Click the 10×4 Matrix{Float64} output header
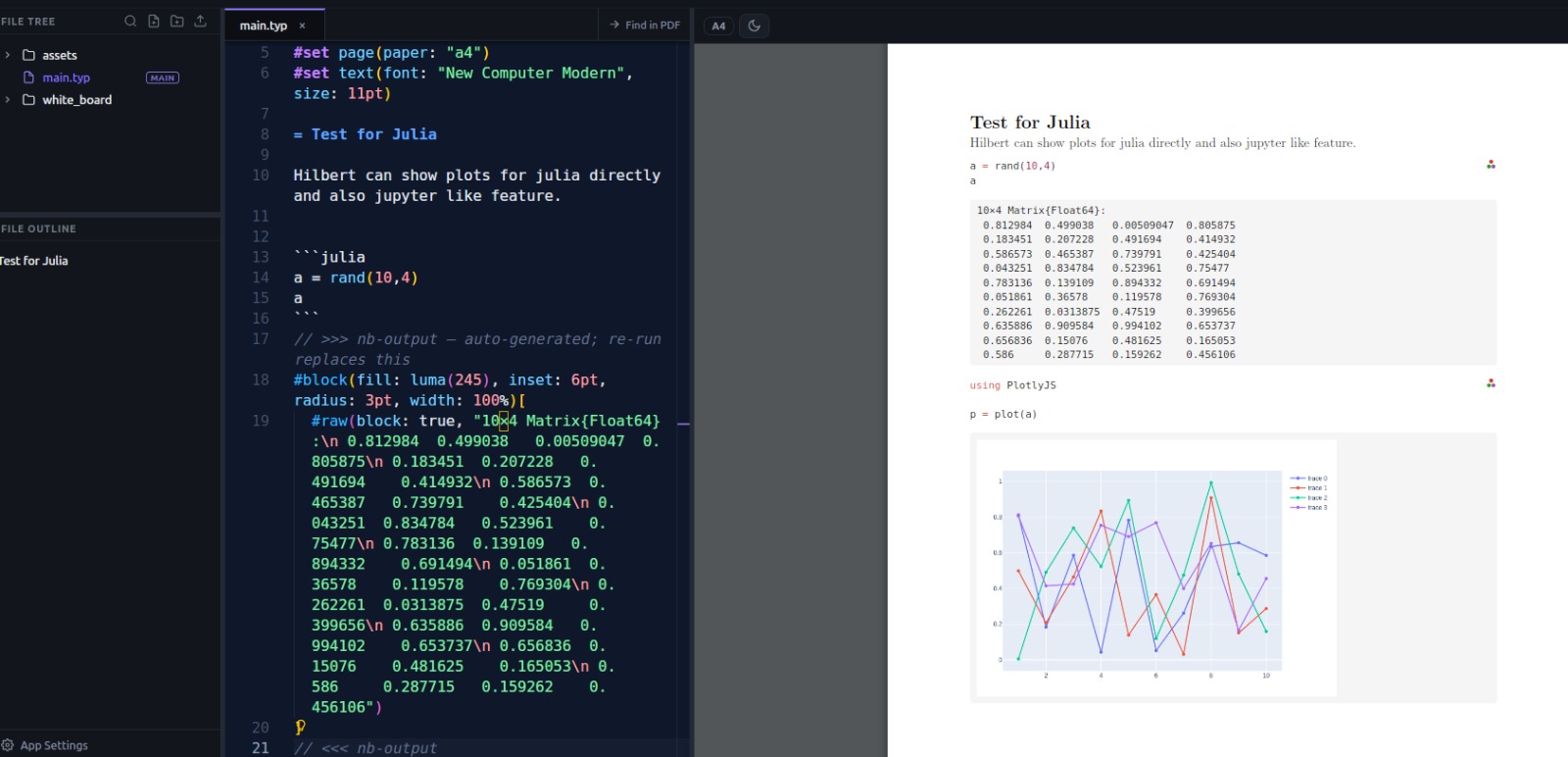The height and width of the screenshot is (757, 1568). [1041, 210]
